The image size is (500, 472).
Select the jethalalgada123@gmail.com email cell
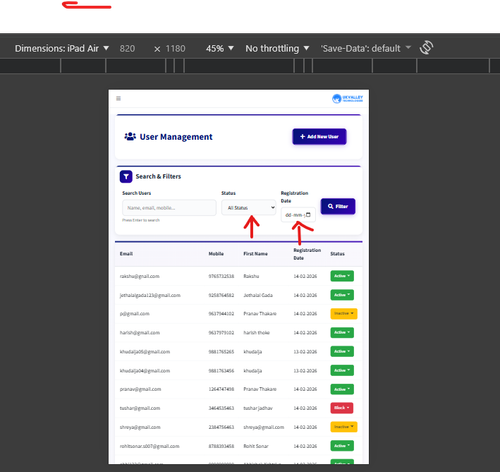tap(150, 295)
